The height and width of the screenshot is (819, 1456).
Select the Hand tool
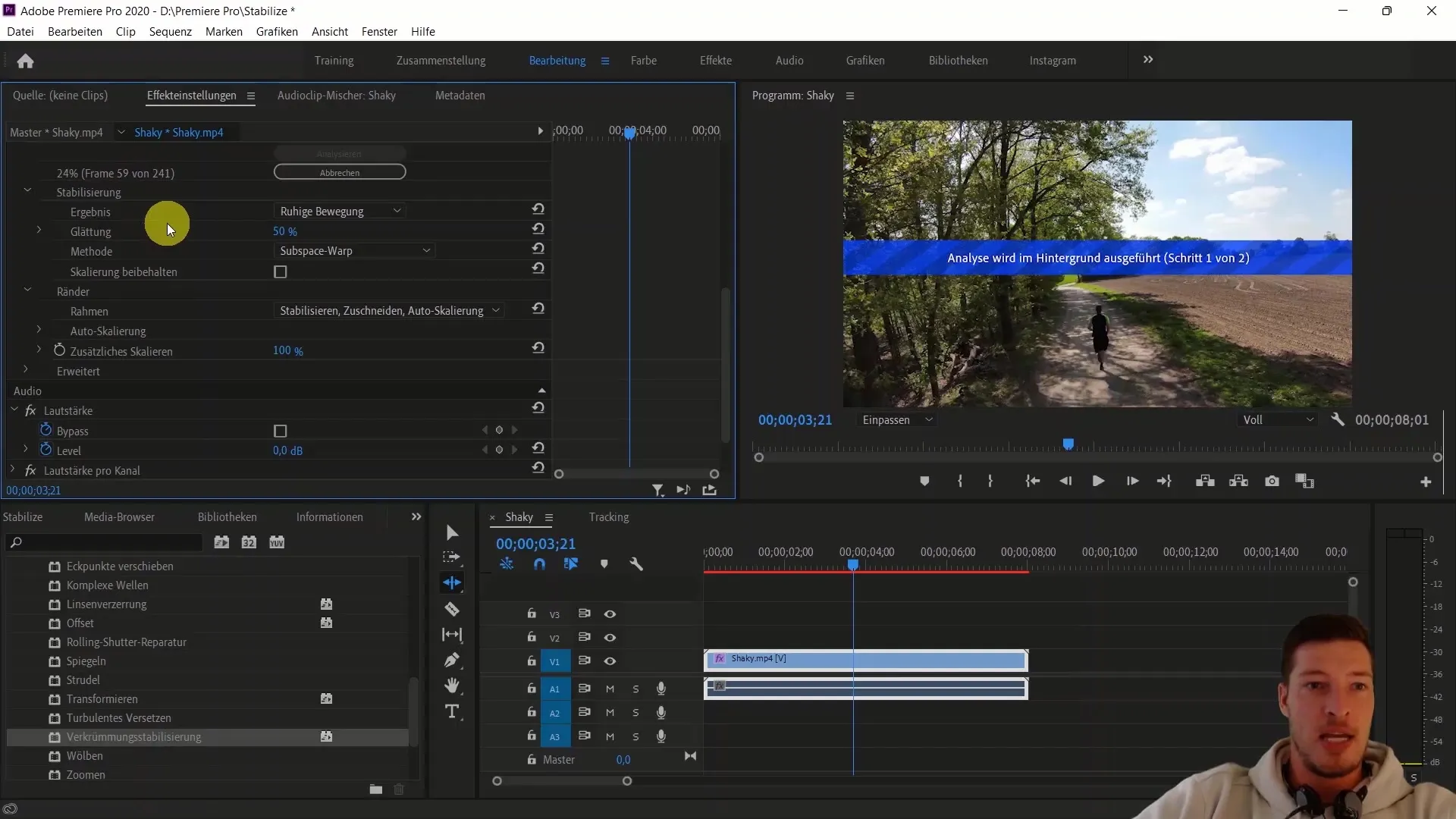tap(452, 686)
